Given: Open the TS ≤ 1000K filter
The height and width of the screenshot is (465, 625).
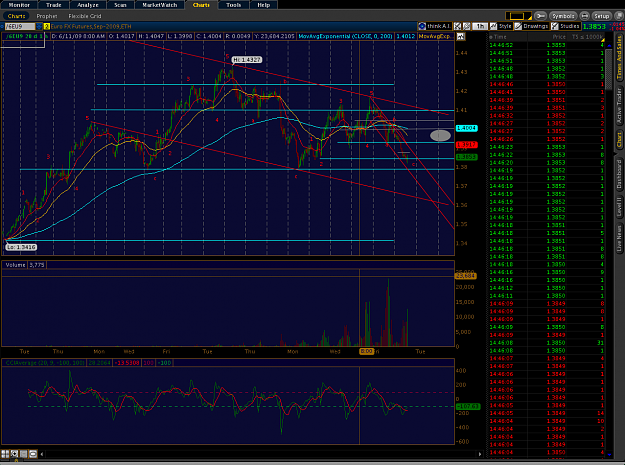Looking at the screenshot, I should click(x=587, y=37).
